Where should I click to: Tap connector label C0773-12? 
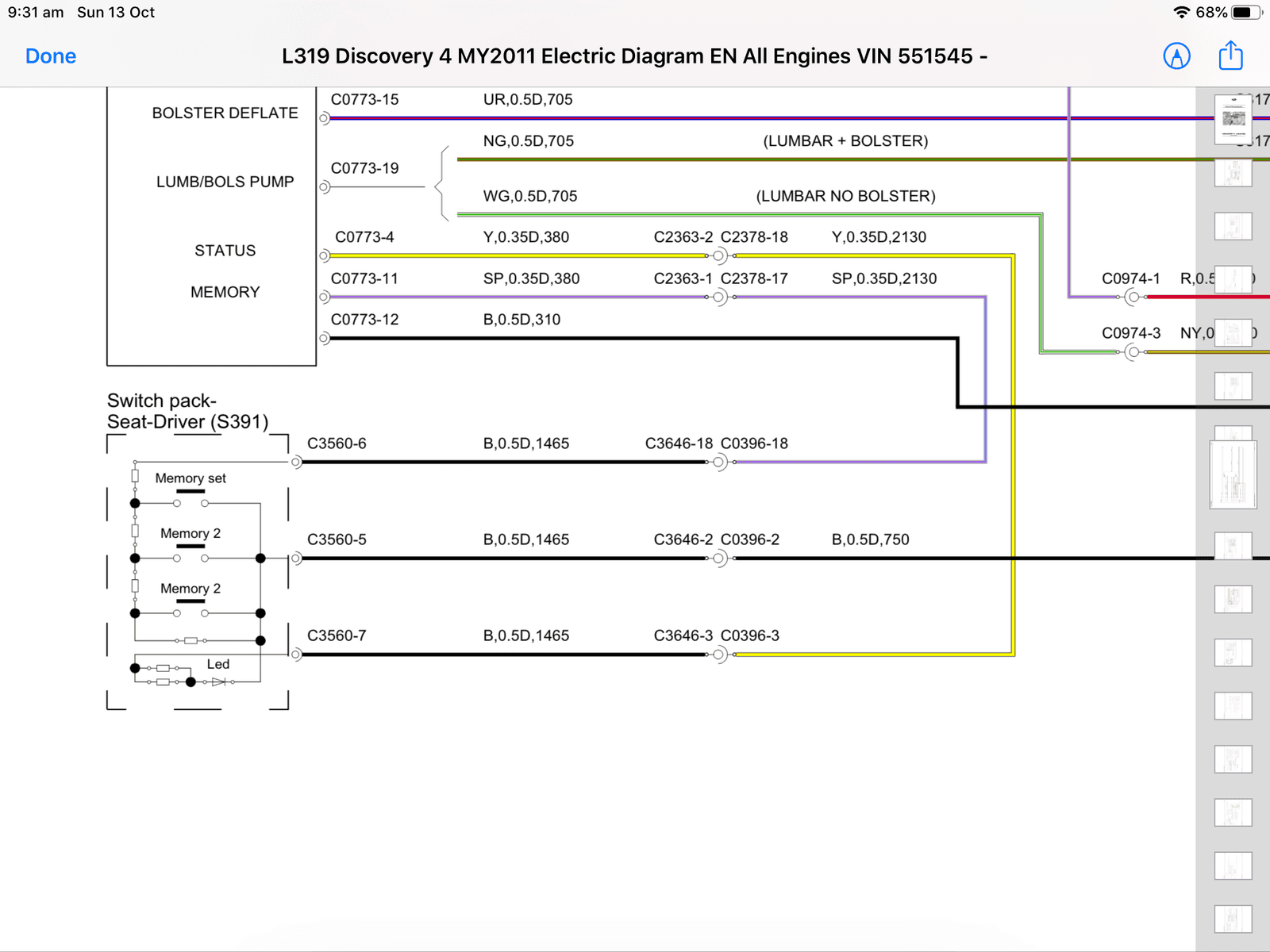(x=365, y=319)
